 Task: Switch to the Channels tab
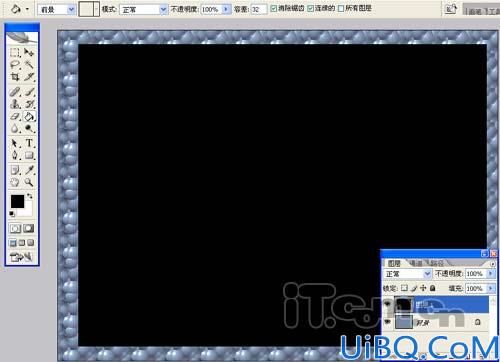tap(416, 263)
